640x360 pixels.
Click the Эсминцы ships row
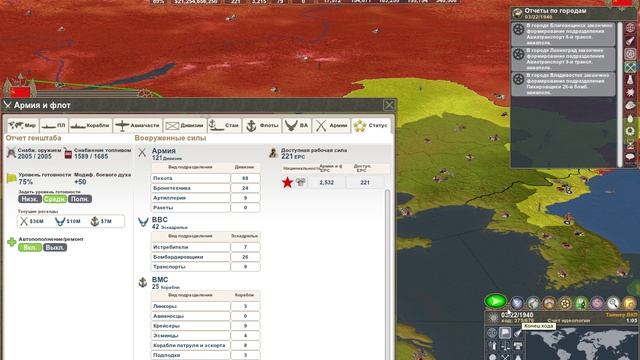(x=206, y=336)
